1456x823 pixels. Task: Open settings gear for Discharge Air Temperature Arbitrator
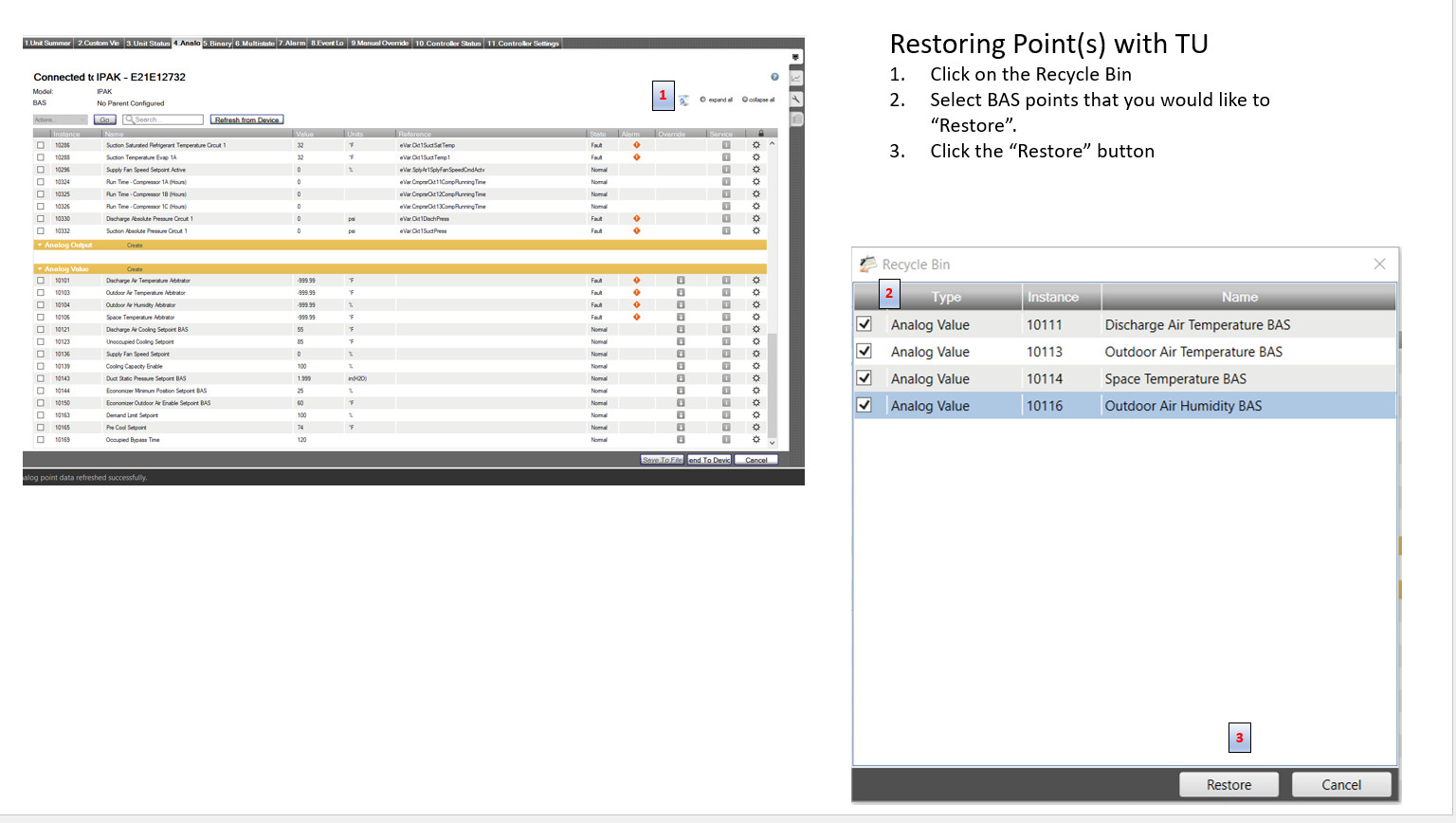coord(755,281)
